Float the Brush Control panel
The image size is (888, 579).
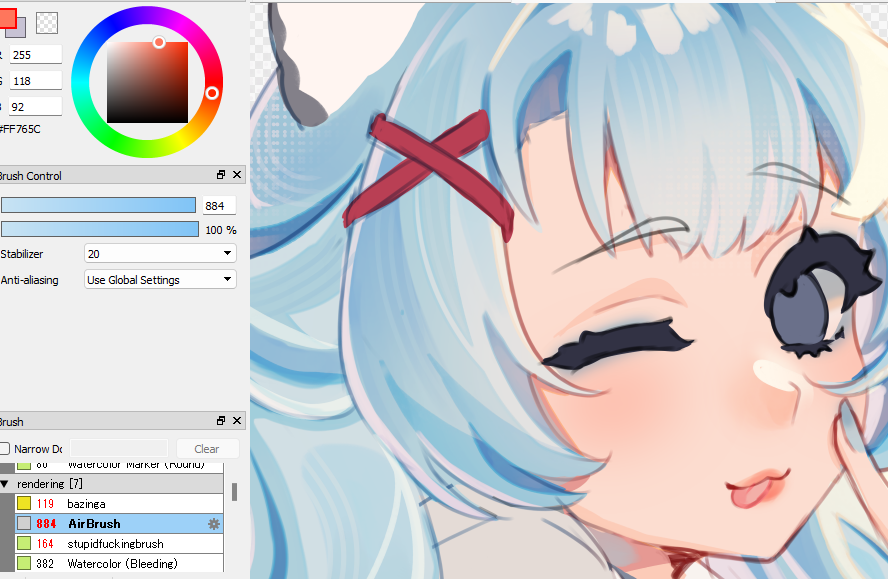221,175
